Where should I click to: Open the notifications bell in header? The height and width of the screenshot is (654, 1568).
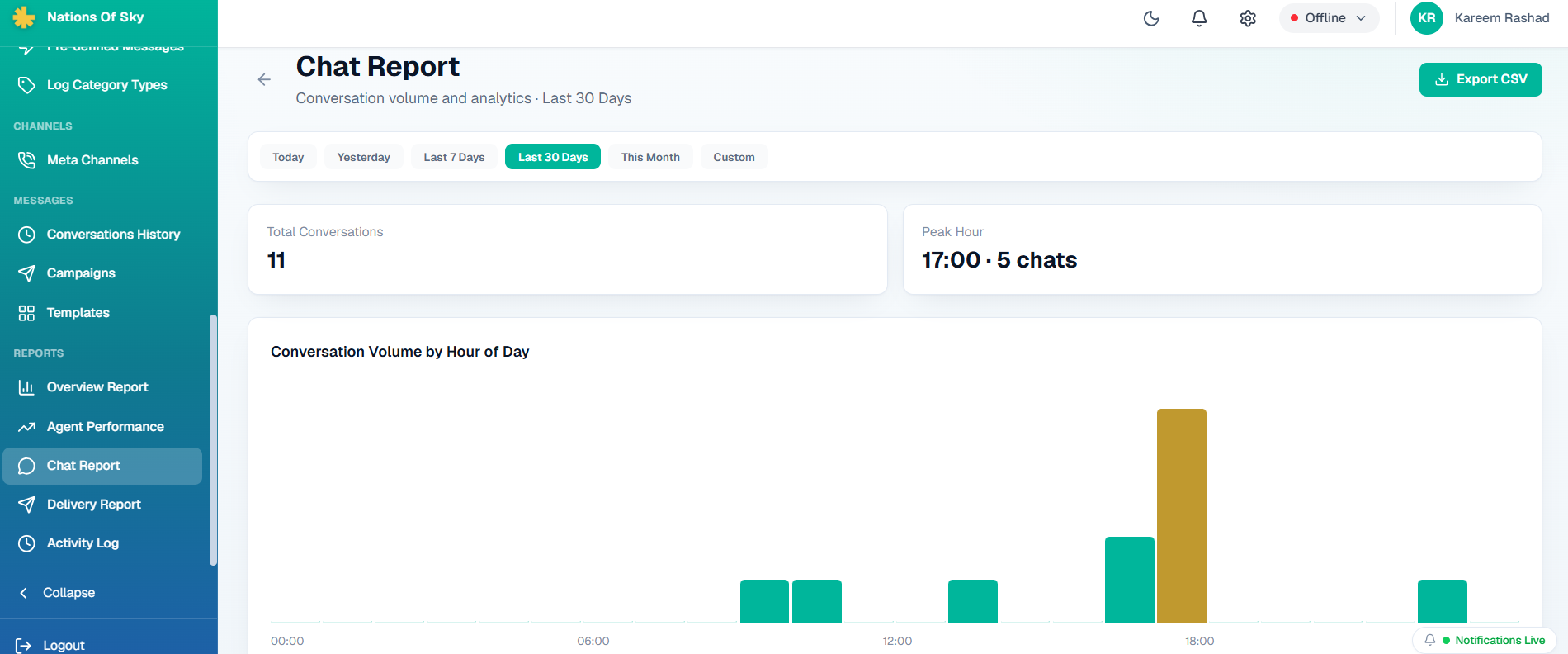(1199, 18)
